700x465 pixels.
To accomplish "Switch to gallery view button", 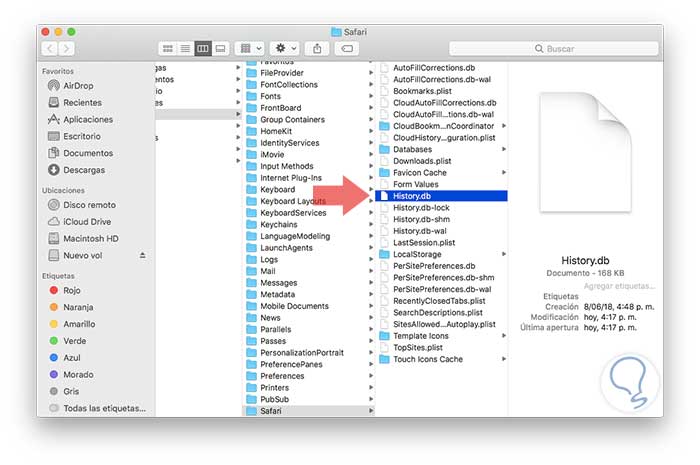I will tap(221, 49).
